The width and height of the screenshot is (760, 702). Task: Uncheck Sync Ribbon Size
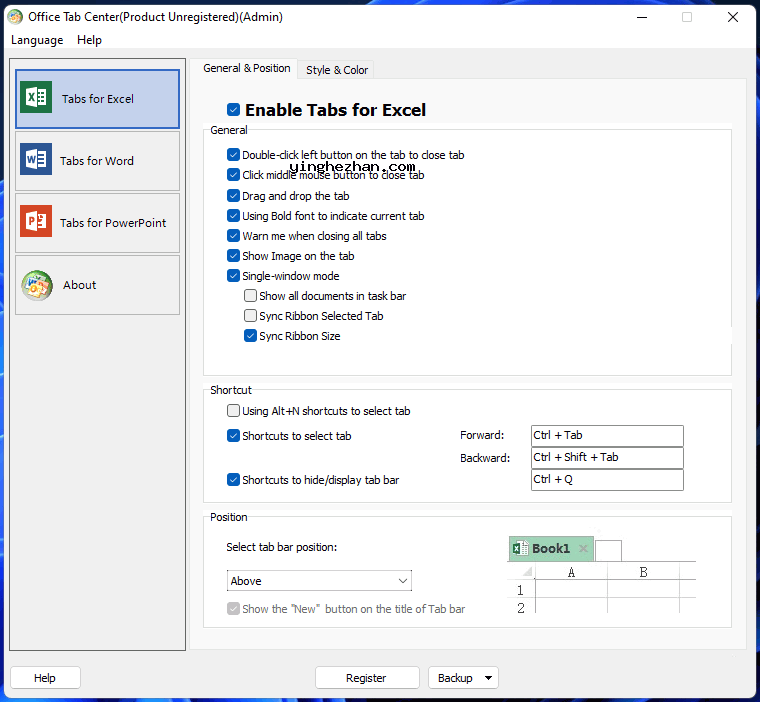tap(250, 335)
